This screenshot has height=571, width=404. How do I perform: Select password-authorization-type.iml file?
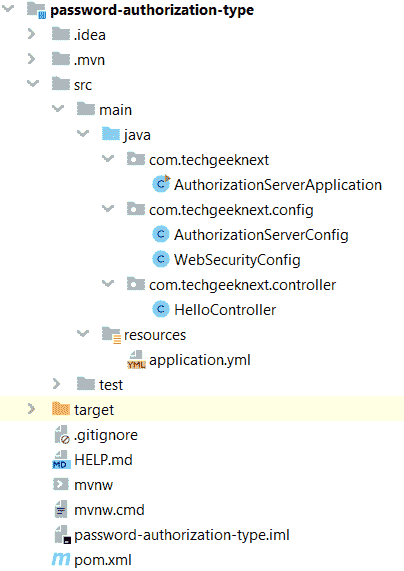coord(182,535)
